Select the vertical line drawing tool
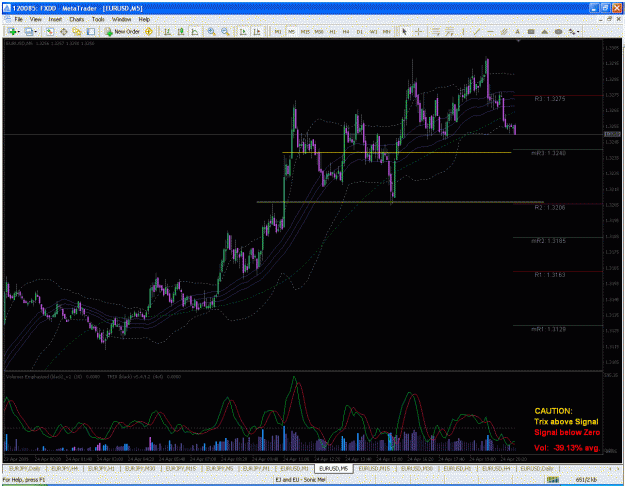Viewport: 625px width, 486px height. click(x=463, y=31)
